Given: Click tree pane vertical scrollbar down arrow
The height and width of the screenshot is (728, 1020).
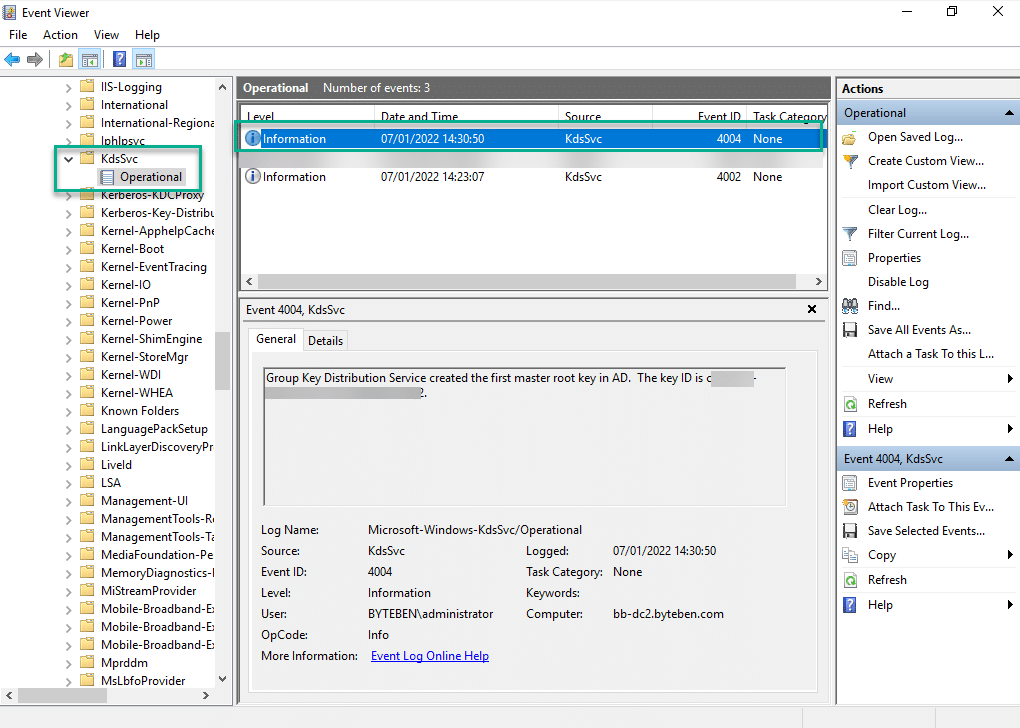Looking at the screenshot, I should (x=222, y=679).
